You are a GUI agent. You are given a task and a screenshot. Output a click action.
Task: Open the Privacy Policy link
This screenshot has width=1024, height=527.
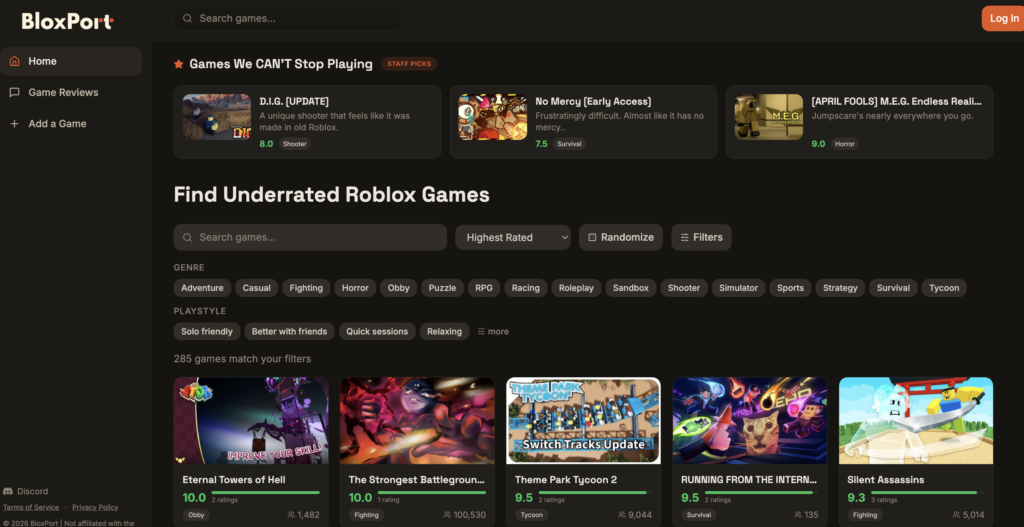click(x=95, y=507)
